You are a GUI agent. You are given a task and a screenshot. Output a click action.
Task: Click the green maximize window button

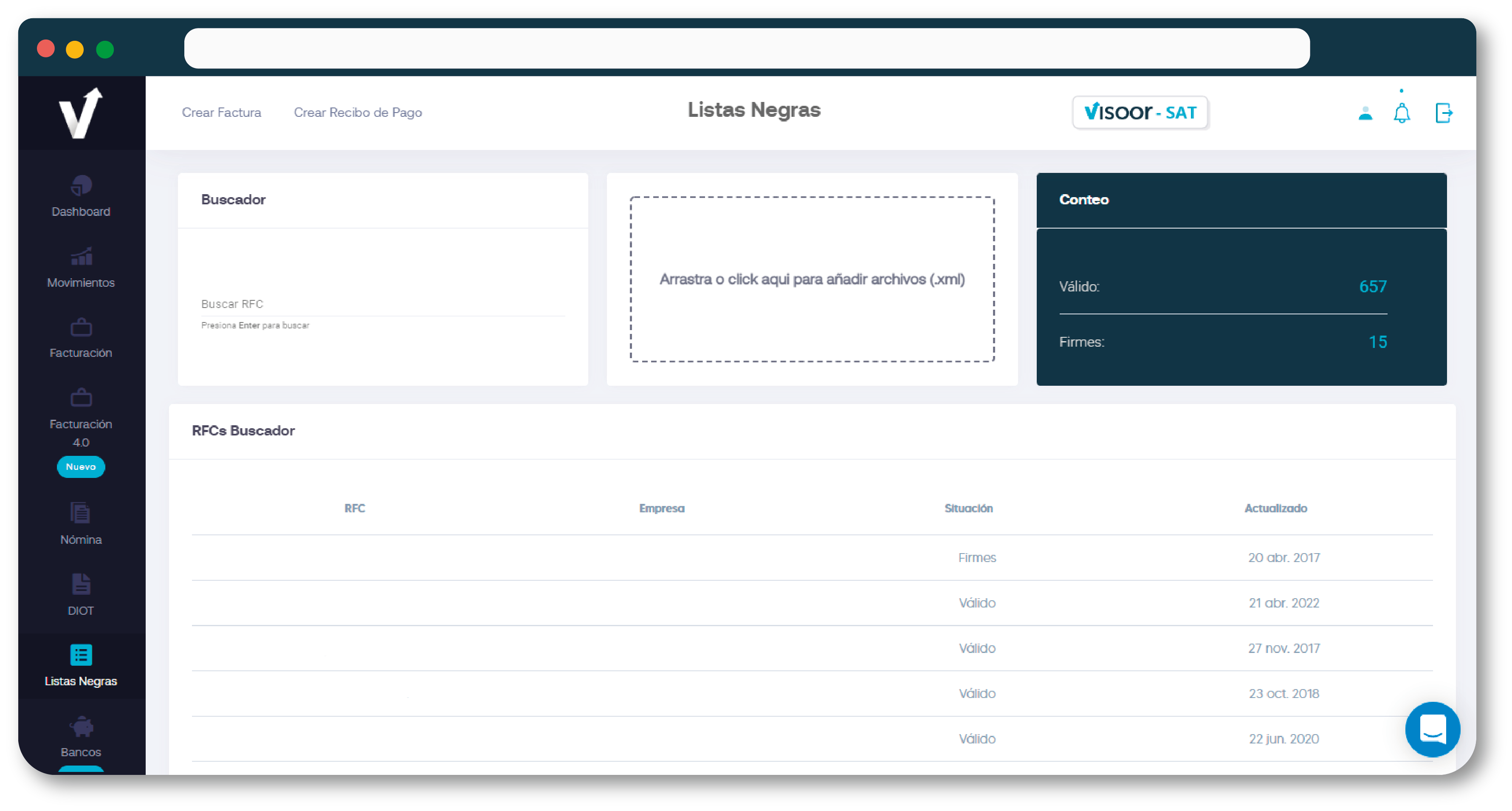pos(104,49)
